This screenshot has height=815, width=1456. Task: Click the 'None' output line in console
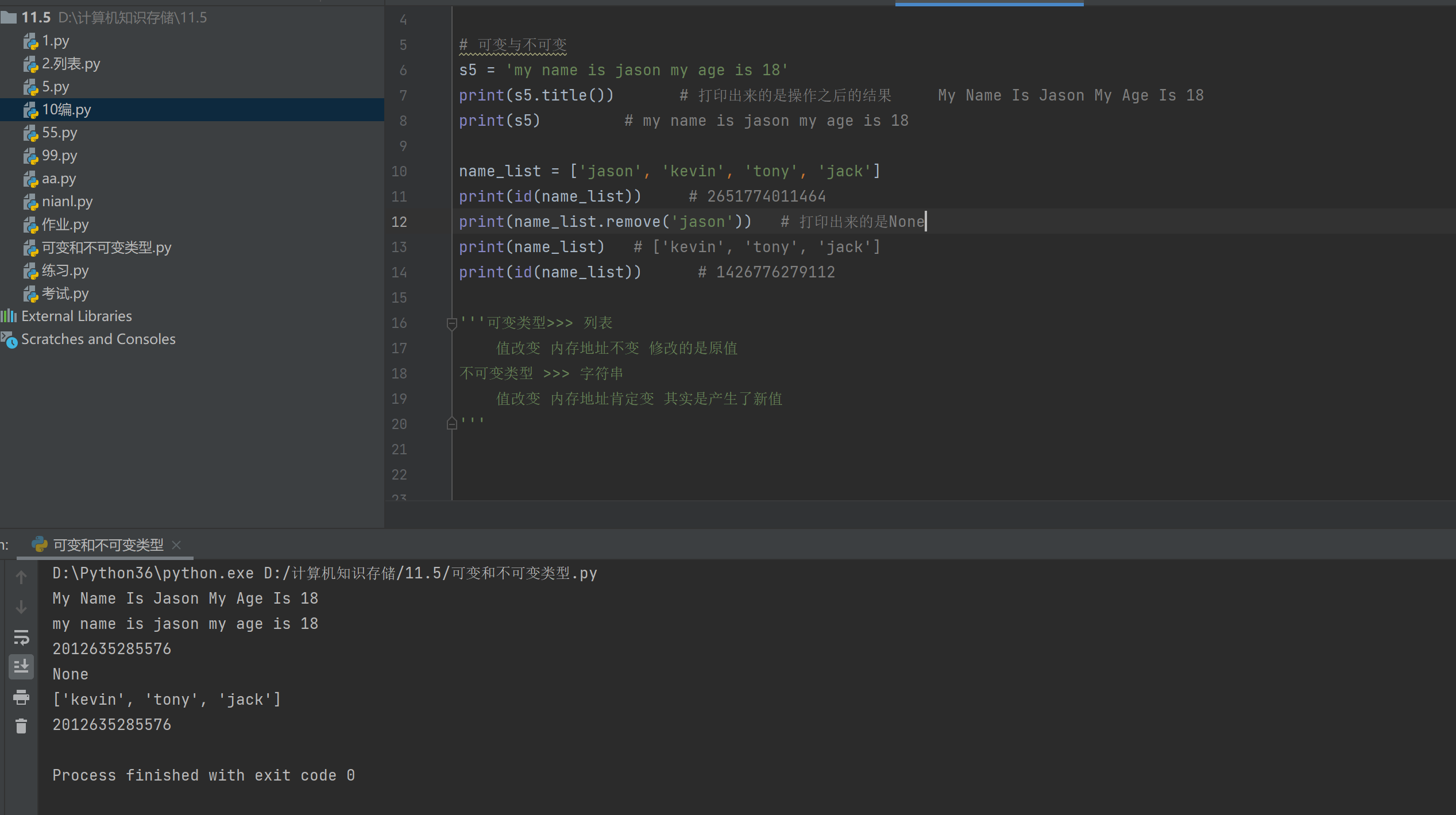tap(71, 674)
